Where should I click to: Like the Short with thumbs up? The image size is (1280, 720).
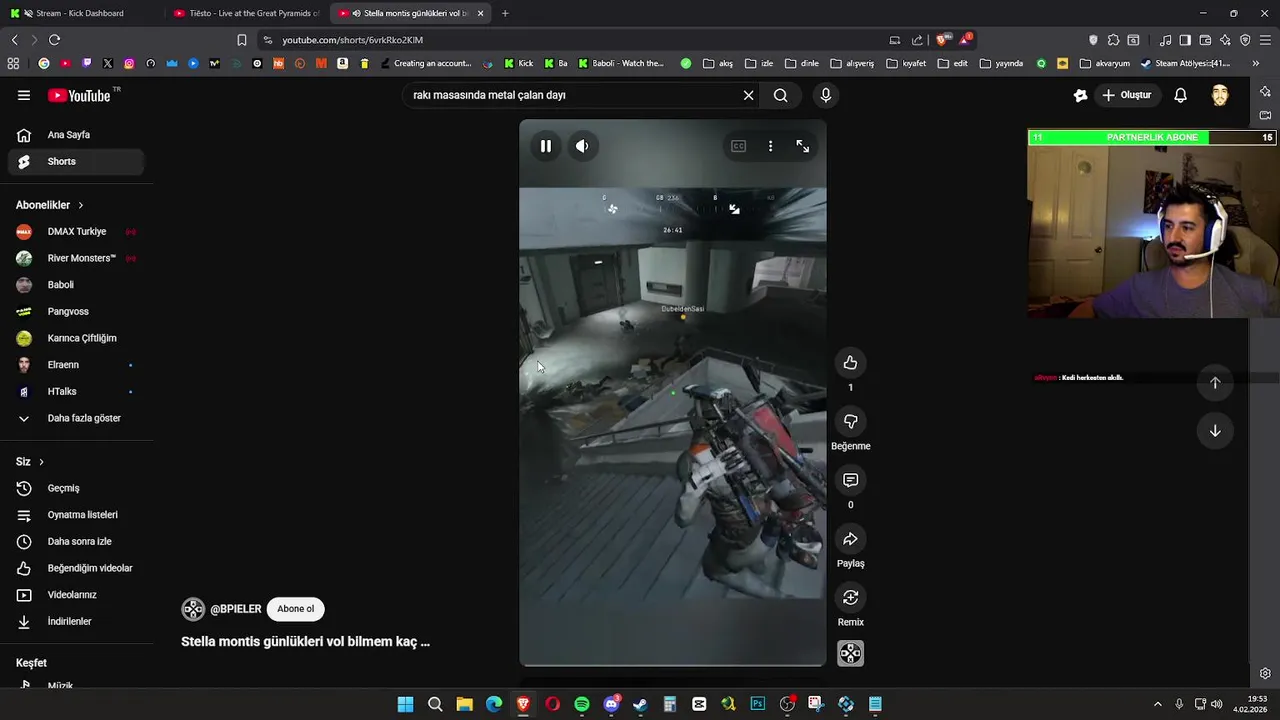click(x=850, y=363)
